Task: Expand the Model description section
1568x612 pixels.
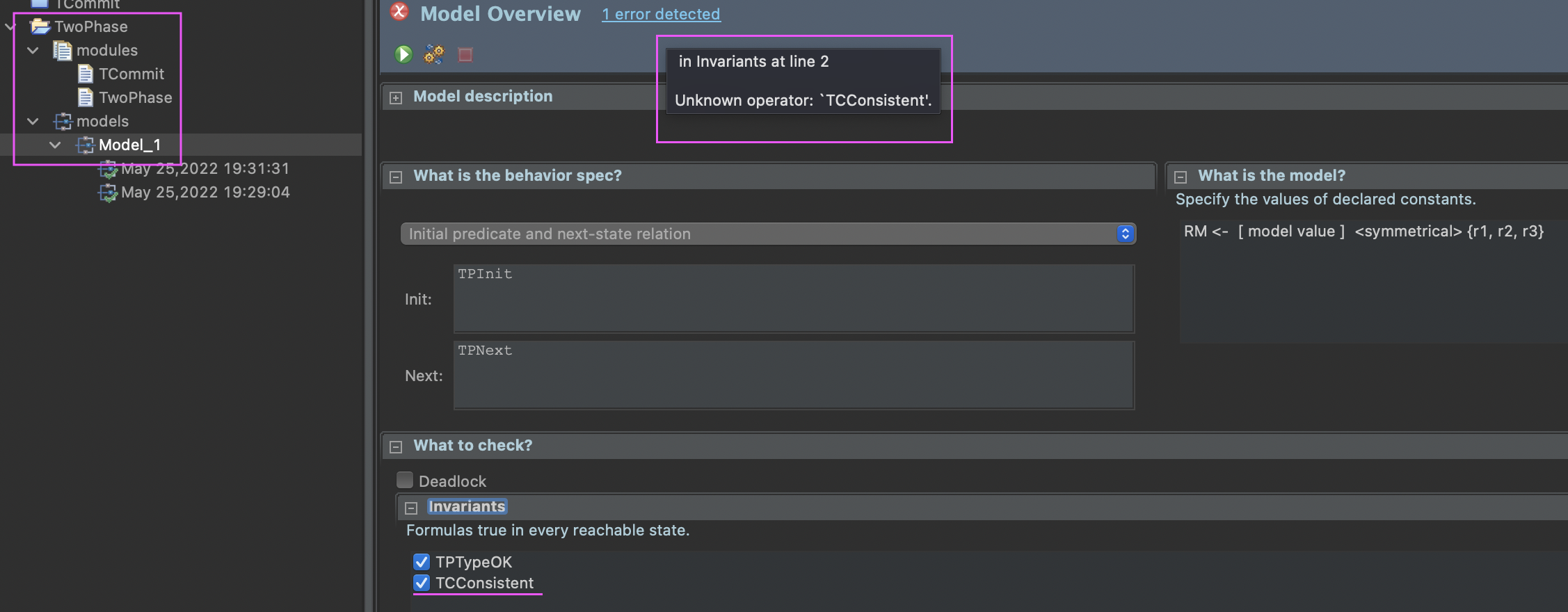Action: 396,98
